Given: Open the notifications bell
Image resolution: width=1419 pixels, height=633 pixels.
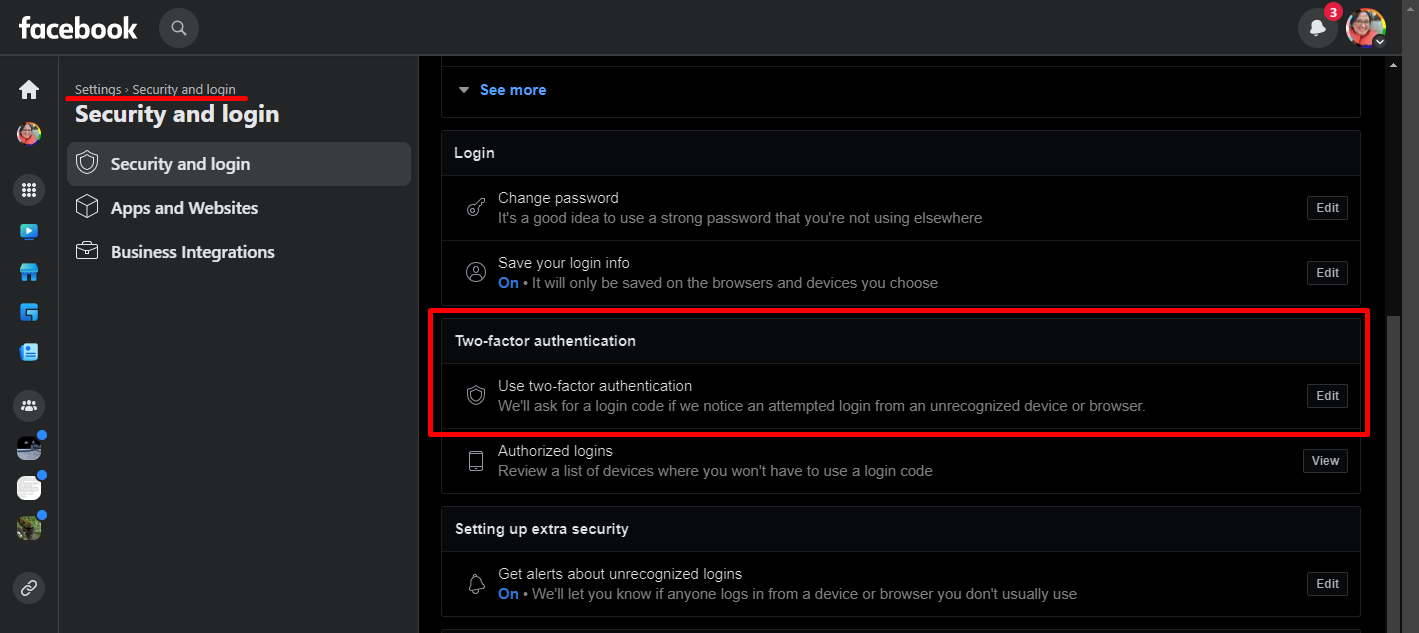Looking at the screenshot, I should point(1317,28).
